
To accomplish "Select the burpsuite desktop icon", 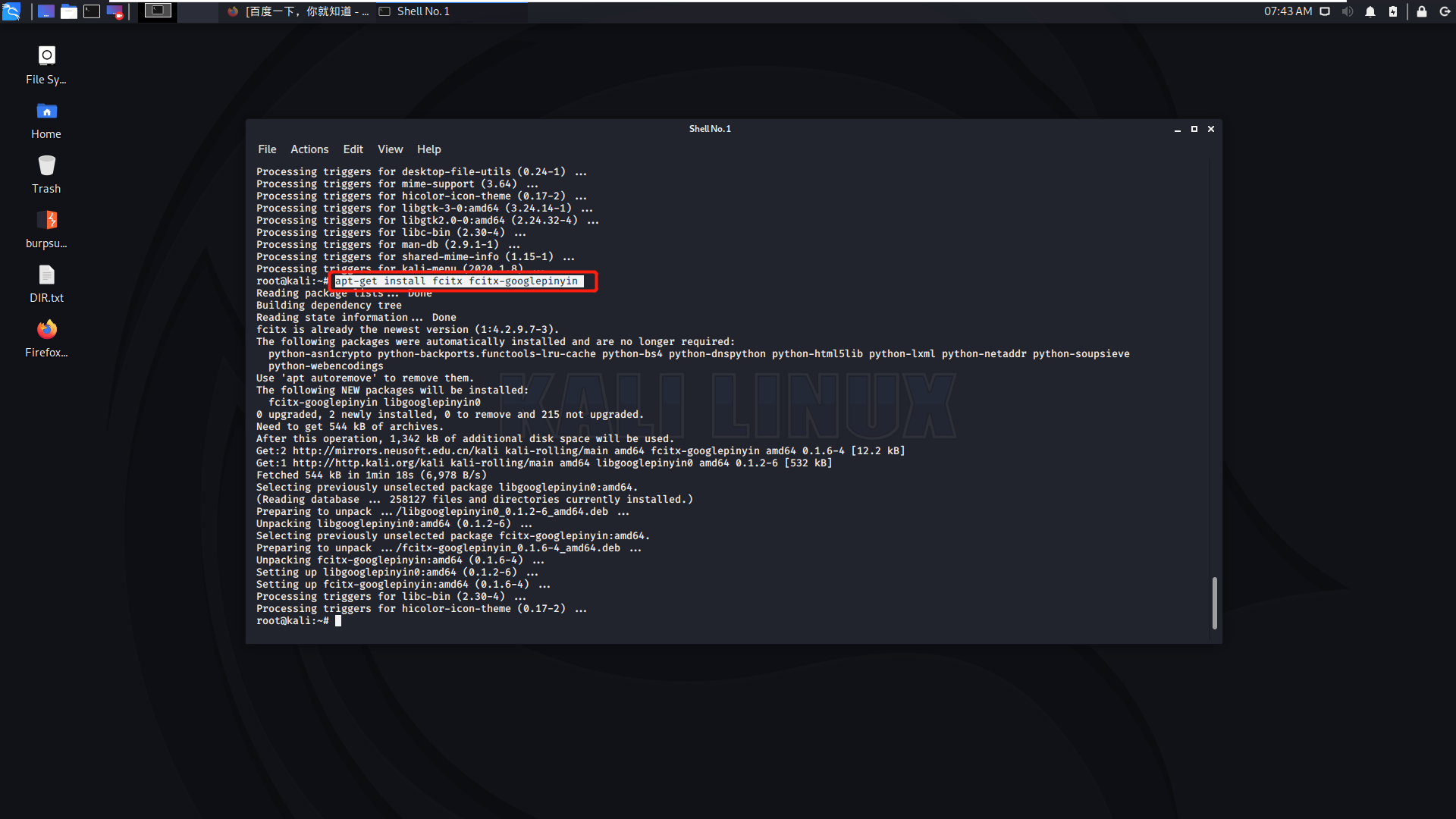I will [x=46, y=230].
